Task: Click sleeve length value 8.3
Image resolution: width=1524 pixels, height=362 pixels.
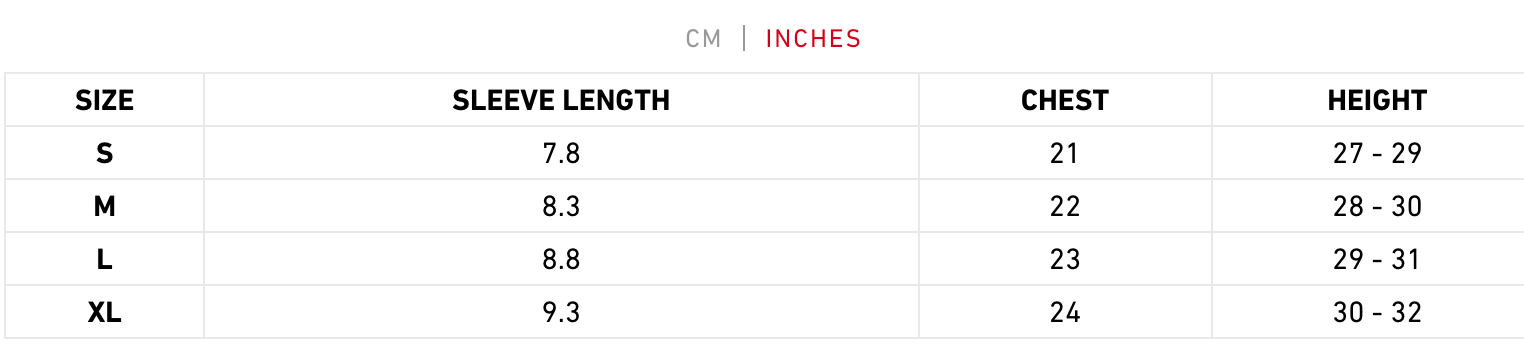Action: pyautogui.click(x=561, y=206)
